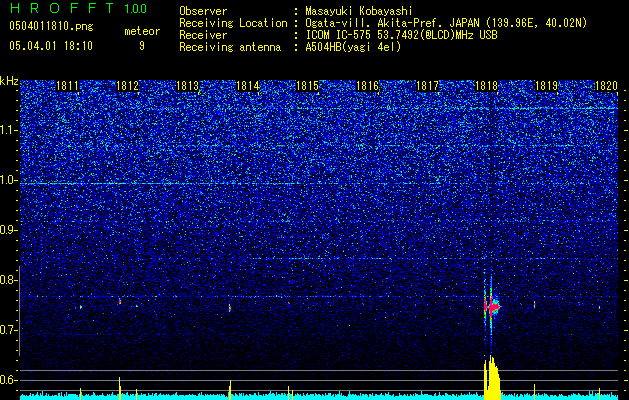Click the 1.1 frequency axis label
This screenshot has height=400, width=629.
(9, 130)
